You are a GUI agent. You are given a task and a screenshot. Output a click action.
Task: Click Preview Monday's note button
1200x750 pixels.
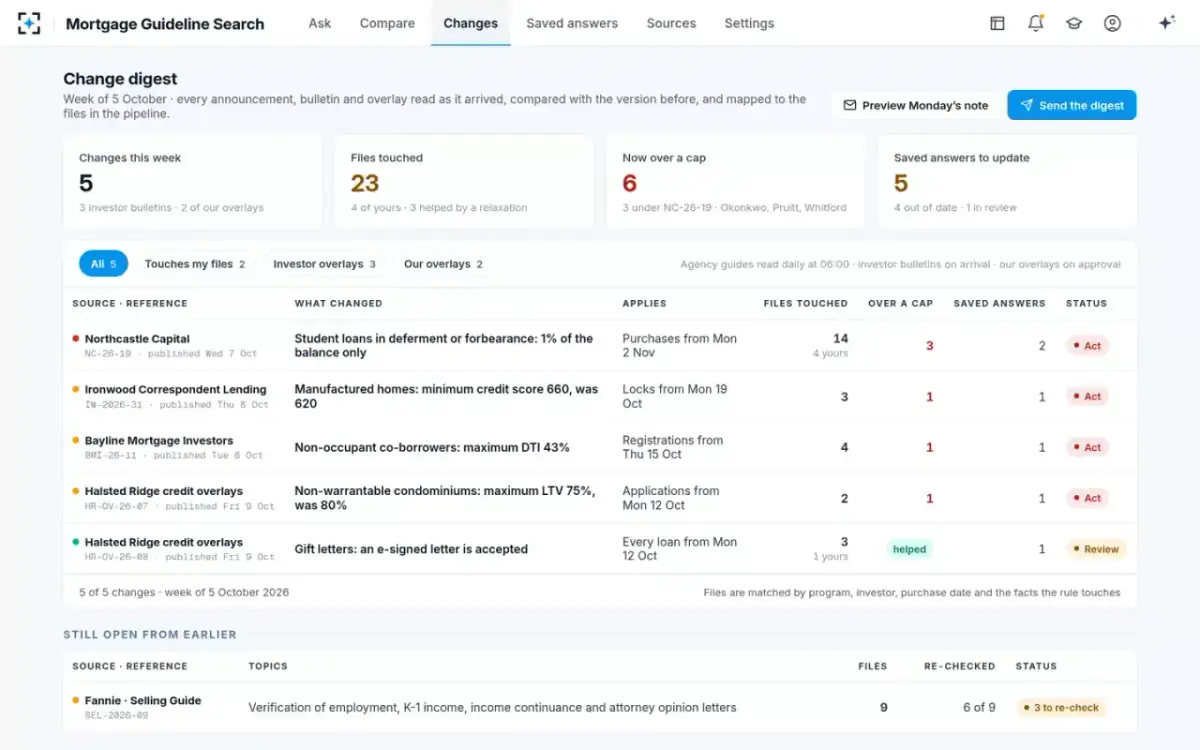click(915, 105)
